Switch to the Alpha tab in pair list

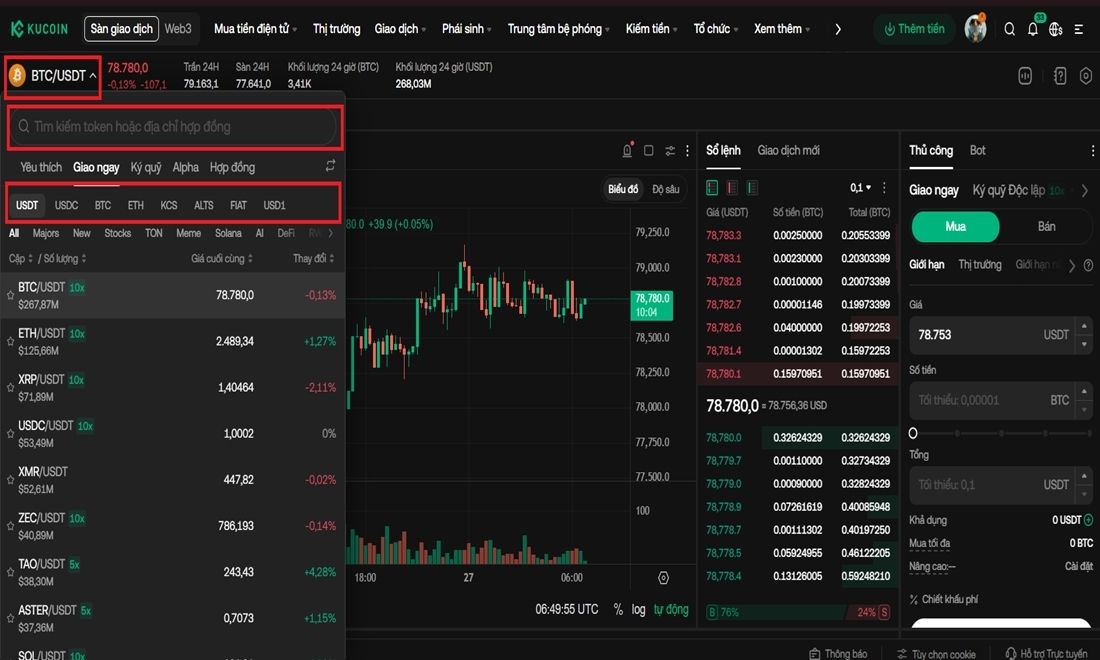click(186, 167)
